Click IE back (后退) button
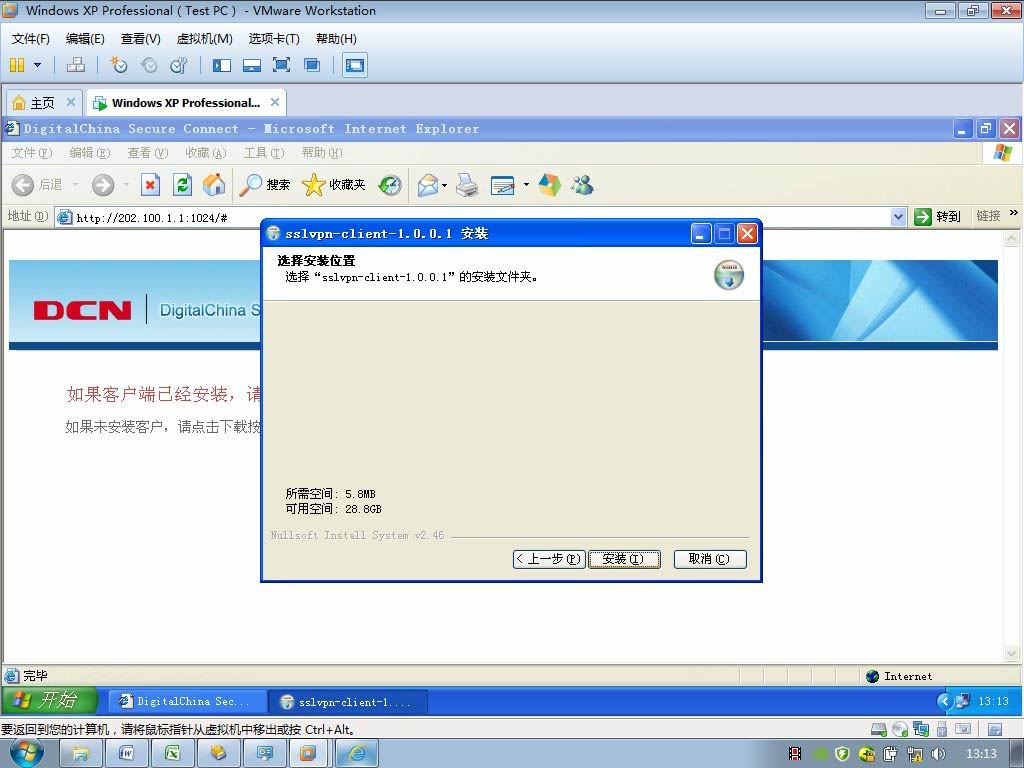The height and width of the screenshot is (768, 1024). click(x=38, y=185)
